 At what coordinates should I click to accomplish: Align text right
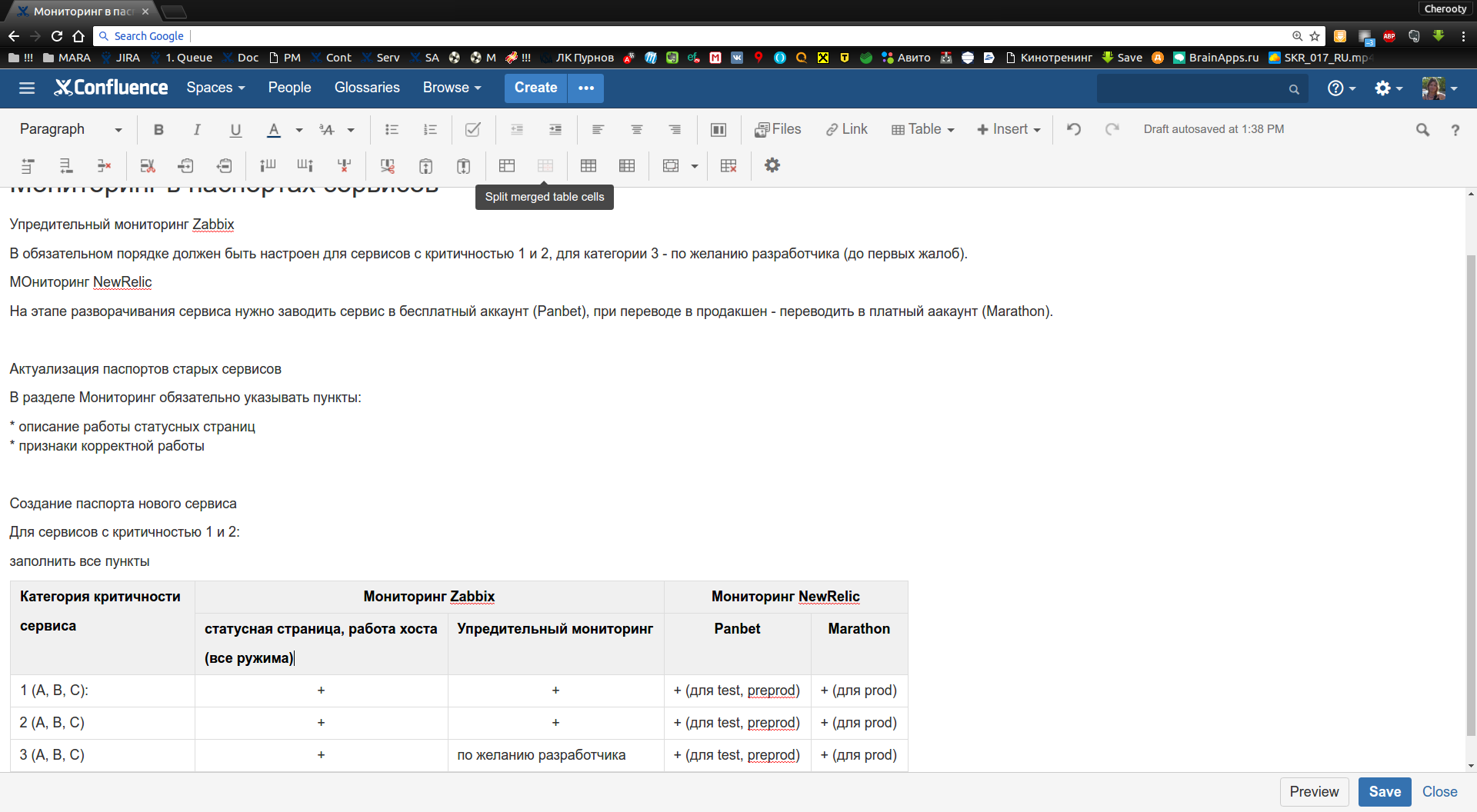tap(675, 130)
